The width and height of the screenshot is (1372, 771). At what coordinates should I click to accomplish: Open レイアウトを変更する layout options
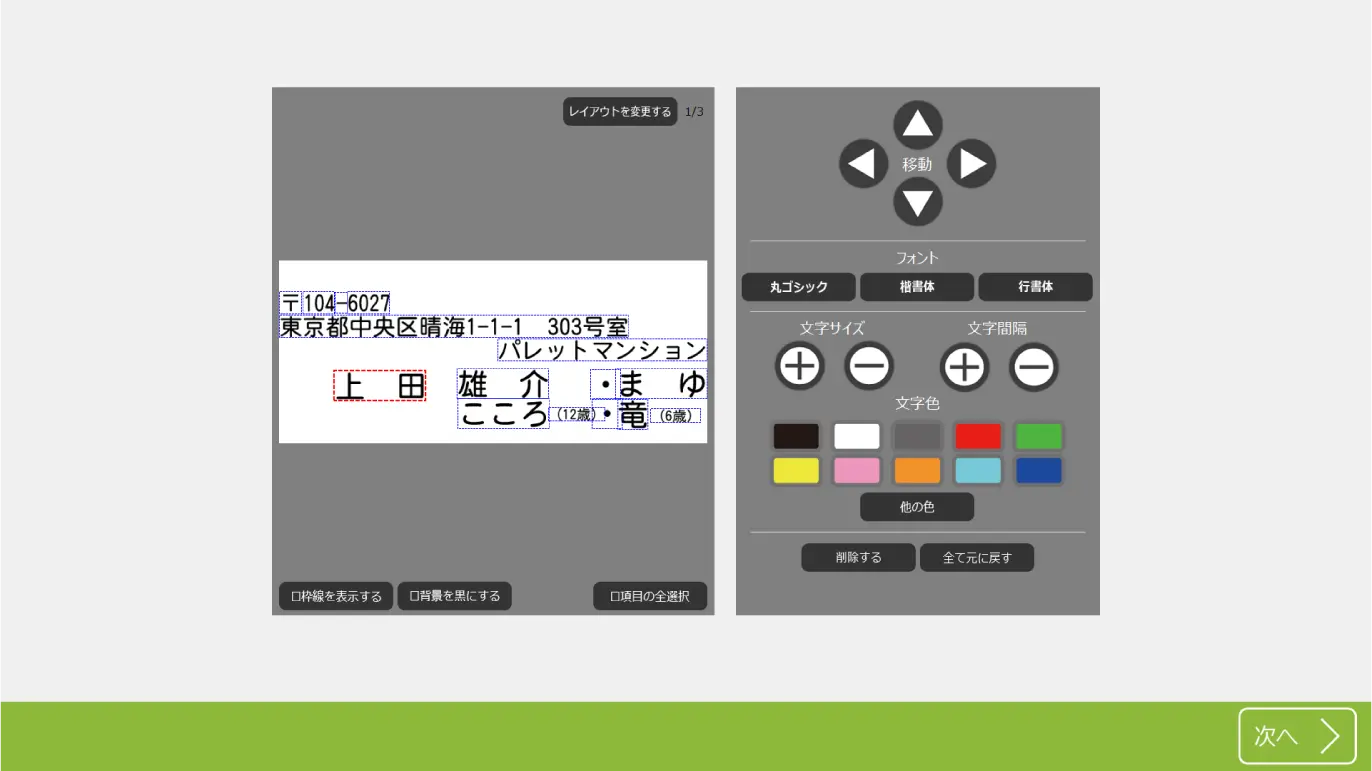click(x=620, y=112)
